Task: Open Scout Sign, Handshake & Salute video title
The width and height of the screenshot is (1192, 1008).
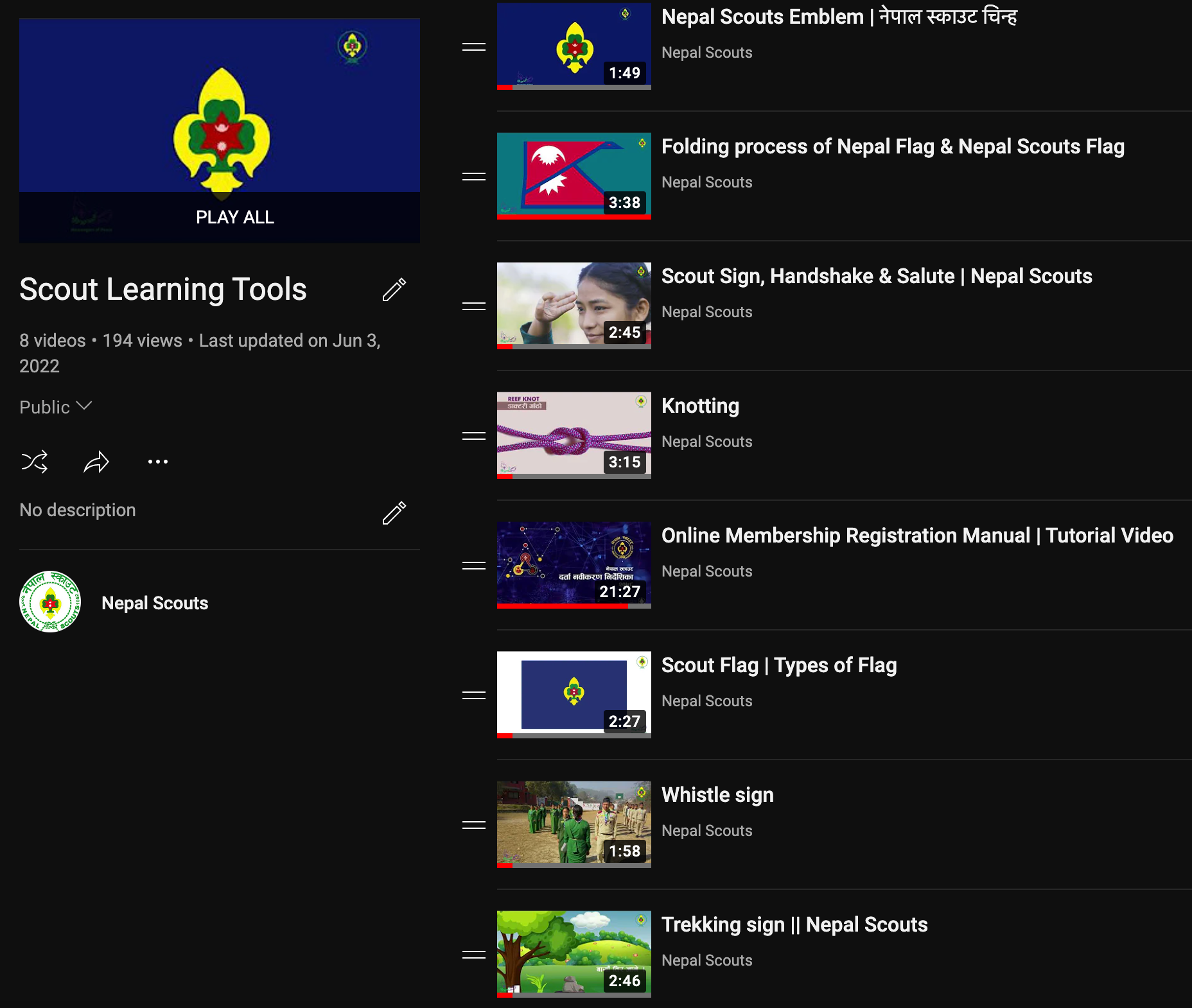Action: click(877, 276)
